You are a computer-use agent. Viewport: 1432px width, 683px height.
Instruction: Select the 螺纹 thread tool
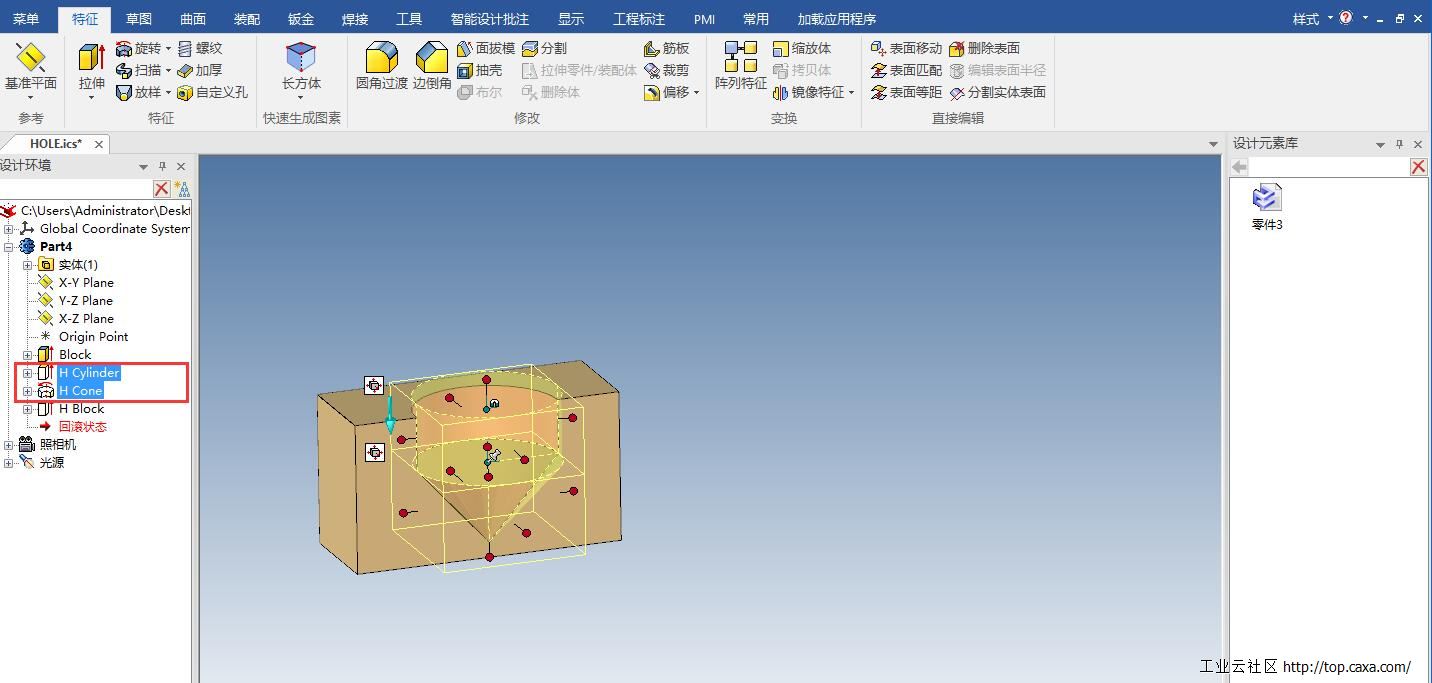pos(200,48)
